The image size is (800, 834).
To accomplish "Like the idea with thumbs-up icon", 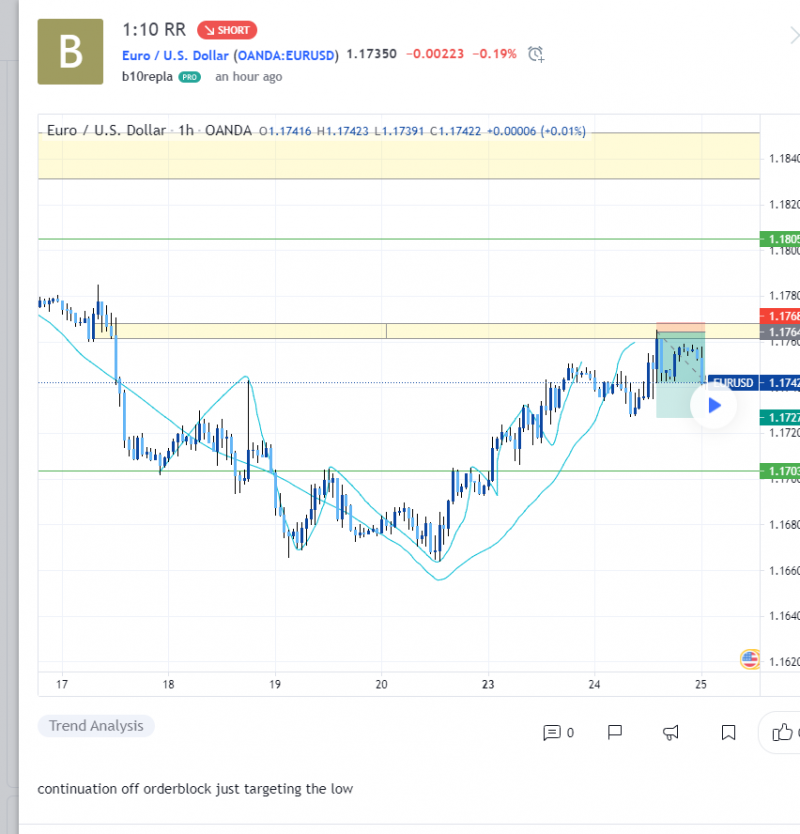I will [x=782, y=733].
